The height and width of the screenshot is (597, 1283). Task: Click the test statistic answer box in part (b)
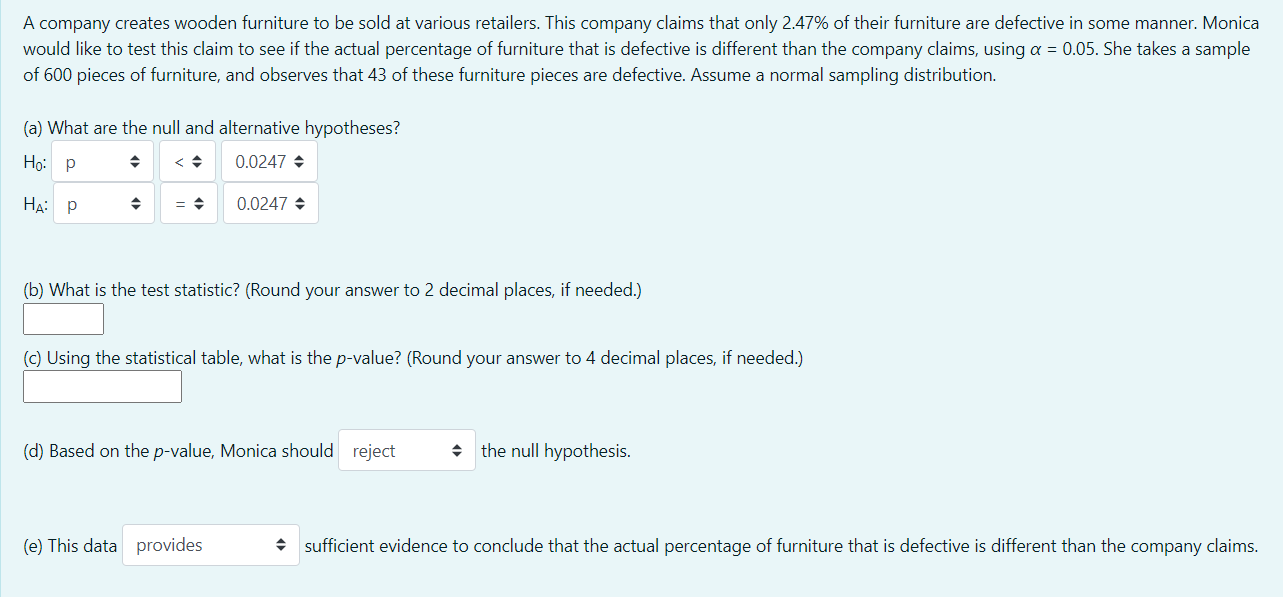click(x=63, y=318)
